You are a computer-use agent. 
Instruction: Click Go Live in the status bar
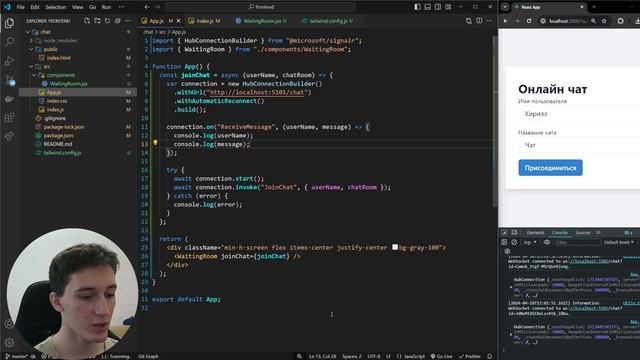(441, 356)
